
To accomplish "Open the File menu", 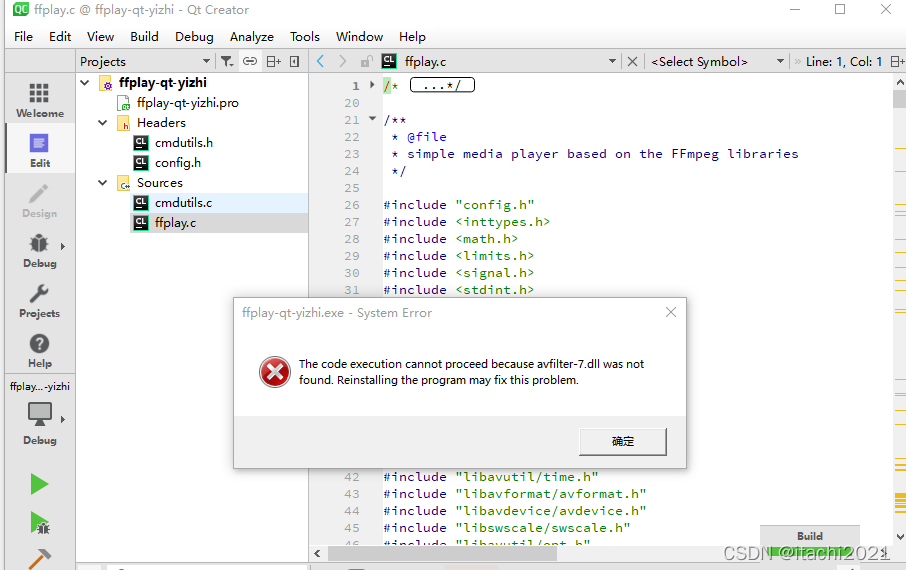I will pyautogui.click(x=23, y=36).
